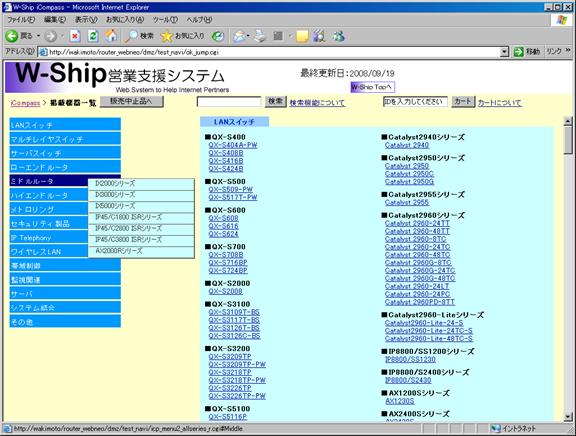The height and width of the screenshot is (436, 576).
Task: Go to the Home page icon
Action: (x=111, y=36)
